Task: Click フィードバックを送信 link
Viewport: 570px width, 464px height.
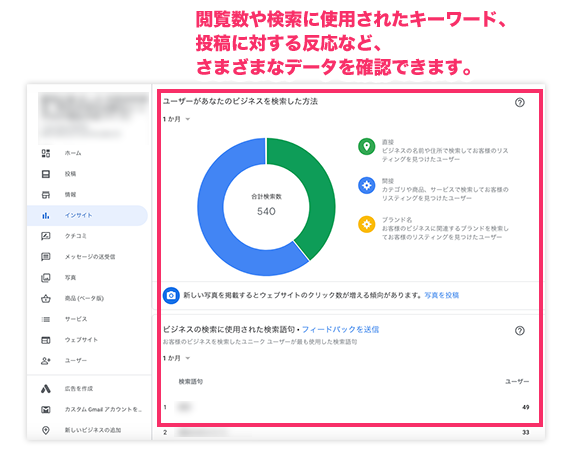Action: 340,329
